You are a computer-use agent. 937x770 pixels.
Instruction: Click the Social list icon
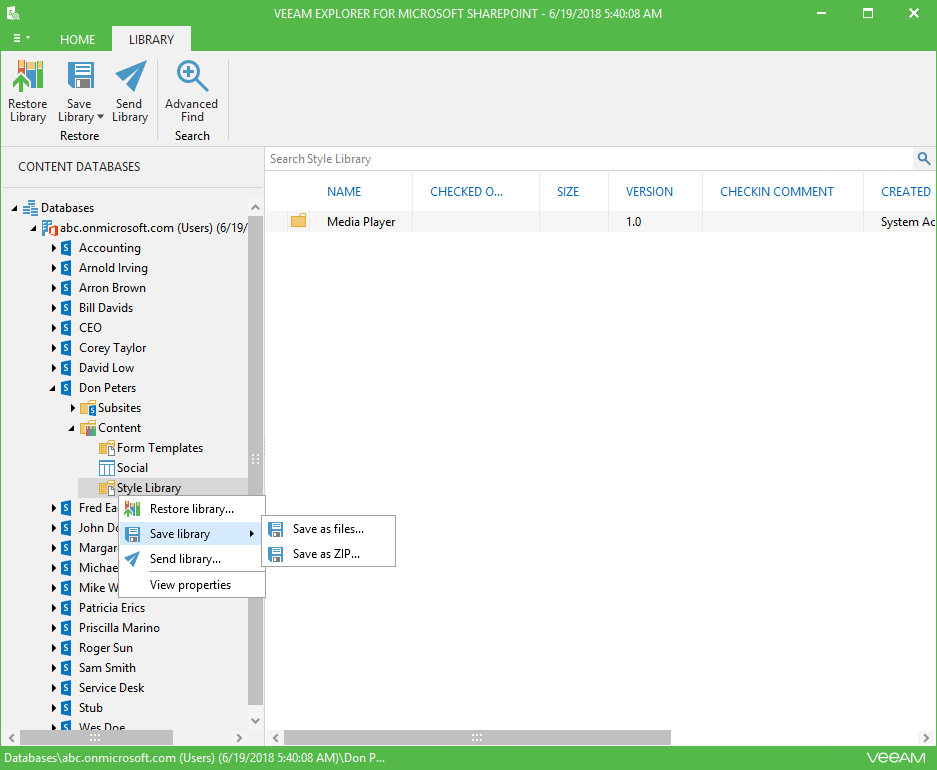click(107, 468)
